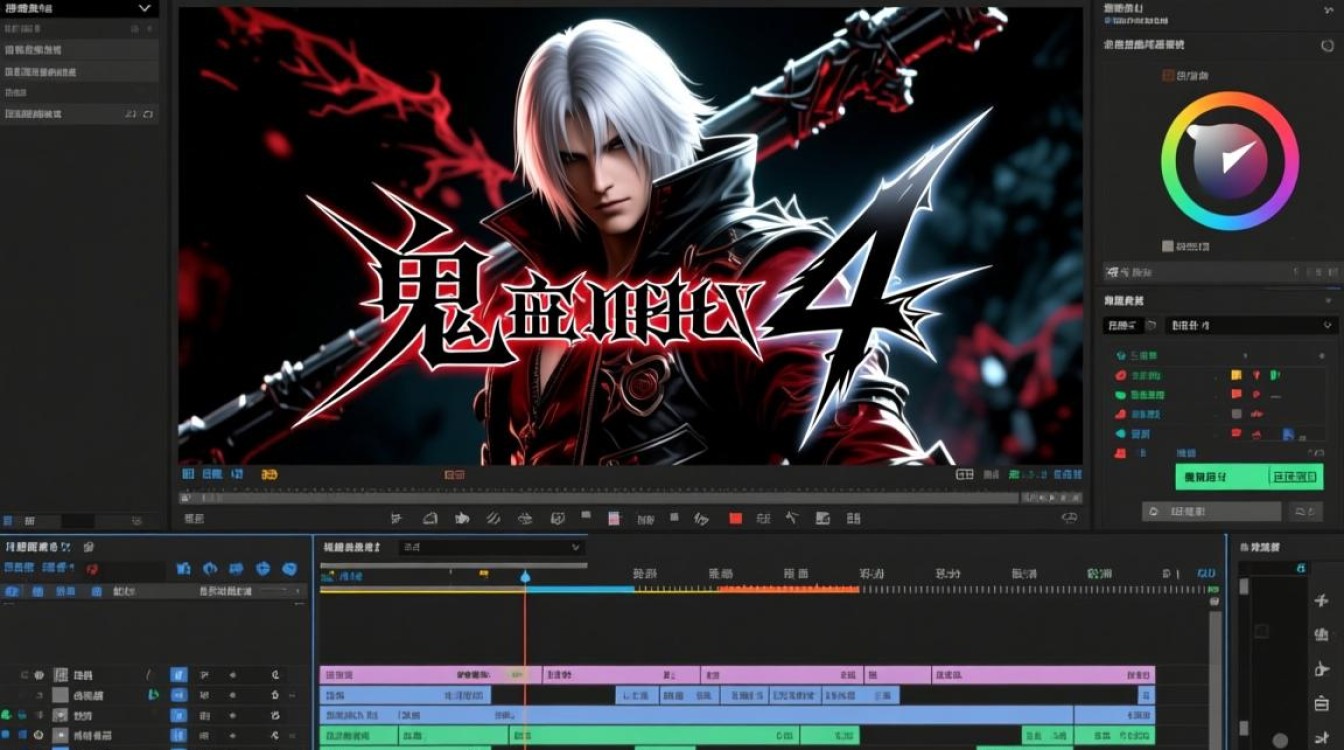
Task: Click the teal globe icon atop the right panel list
Action: click(x=1120, y=355)
